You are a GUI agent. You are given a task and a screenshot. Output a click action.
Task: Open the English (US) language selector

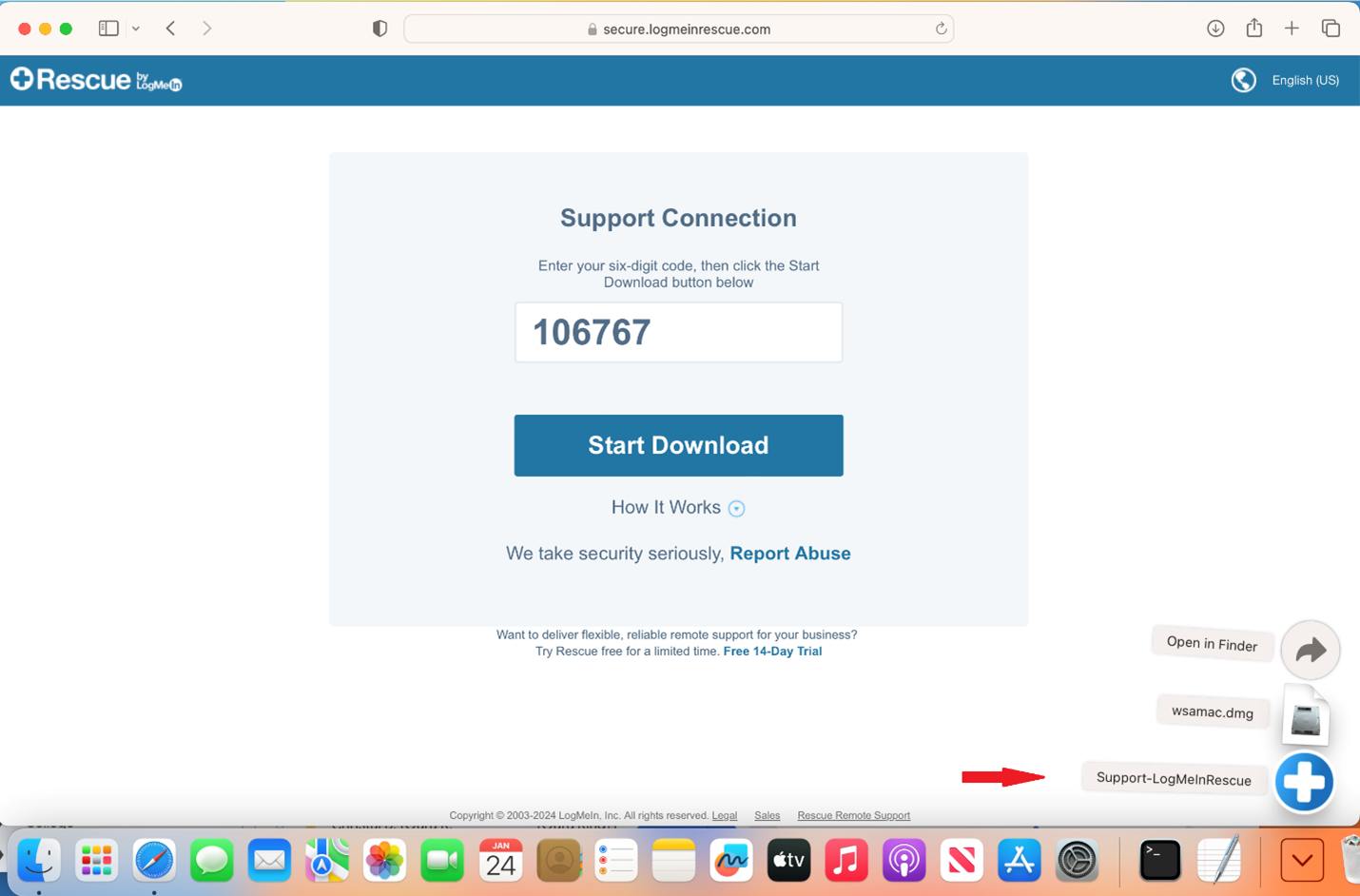(x=1305, y=81)
